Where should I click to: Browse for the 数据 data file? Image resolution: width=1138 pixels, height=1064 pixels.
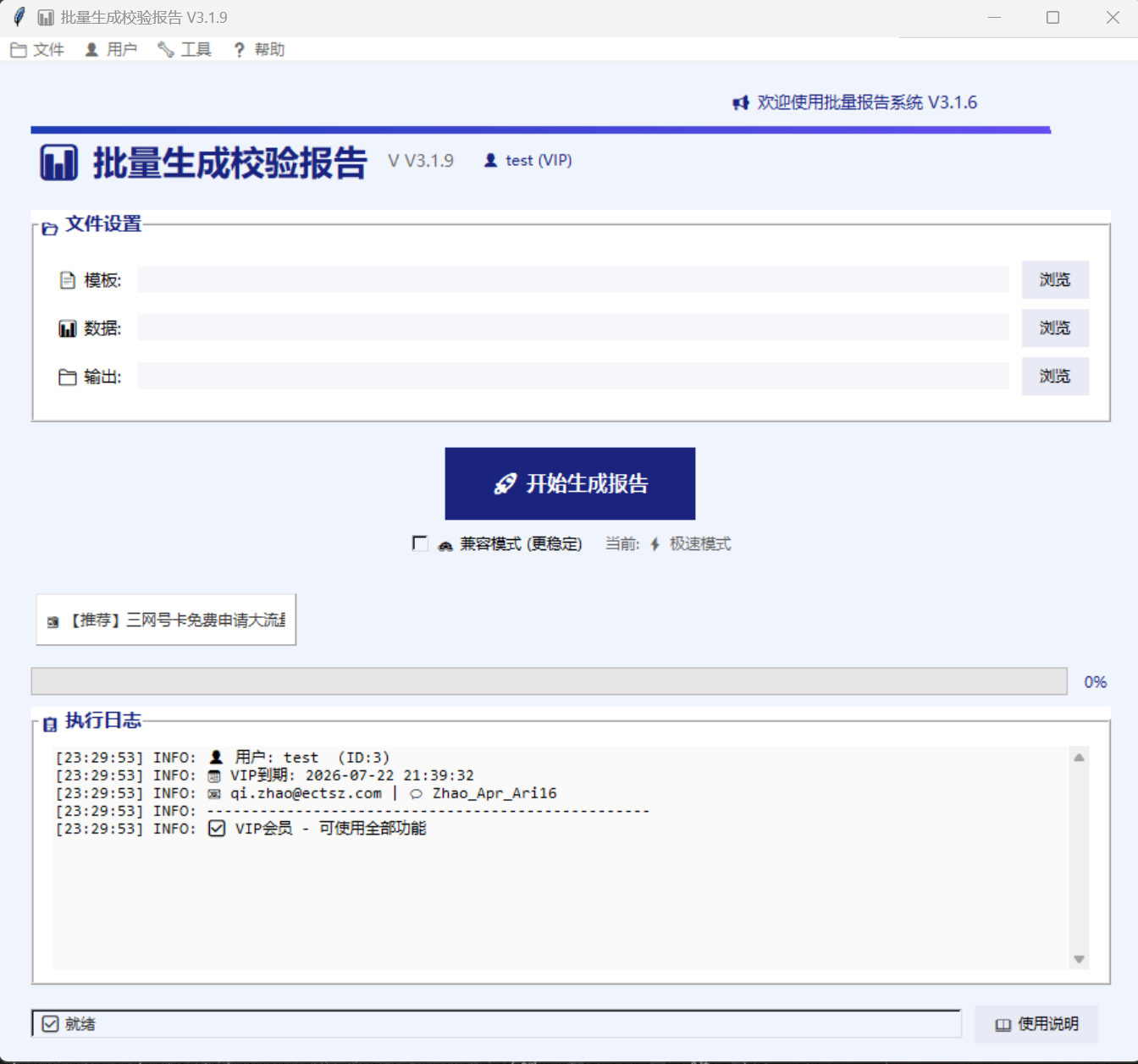[x=1055, y=328]
